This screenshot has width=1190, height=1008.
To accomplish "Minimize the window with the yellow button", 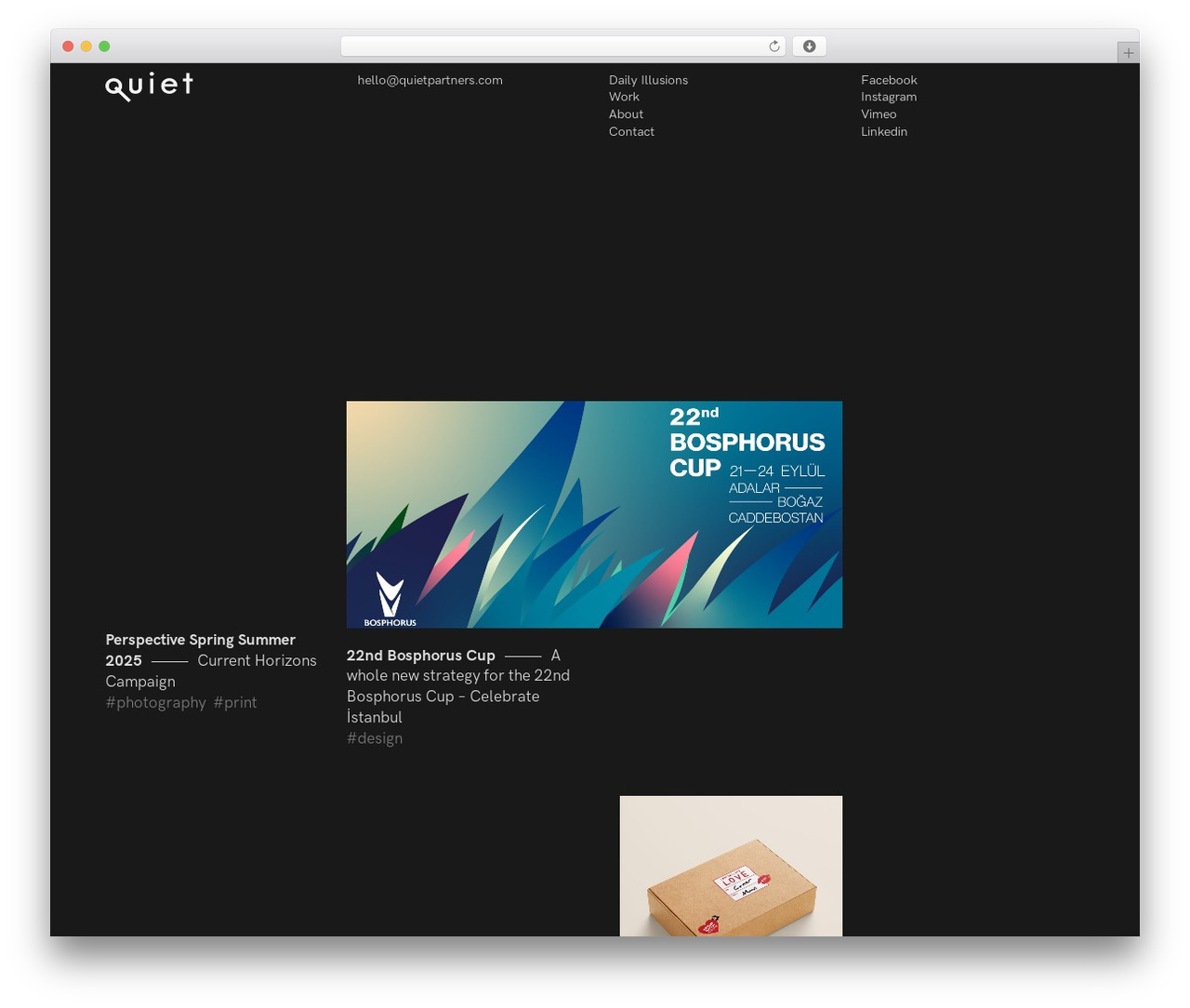I will tap(86, 46).
